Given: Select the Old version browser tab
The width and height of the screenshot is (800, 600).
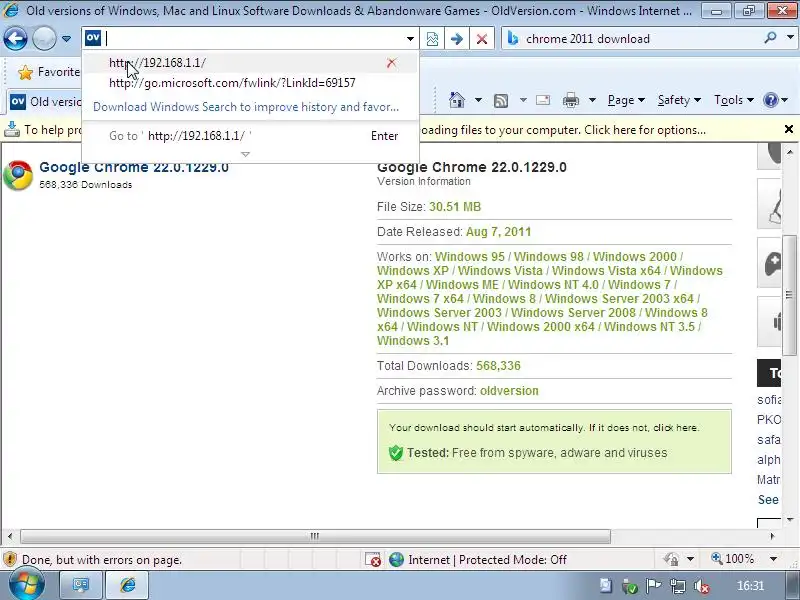Looking at the screenshot, I should (x=45, y=102).
